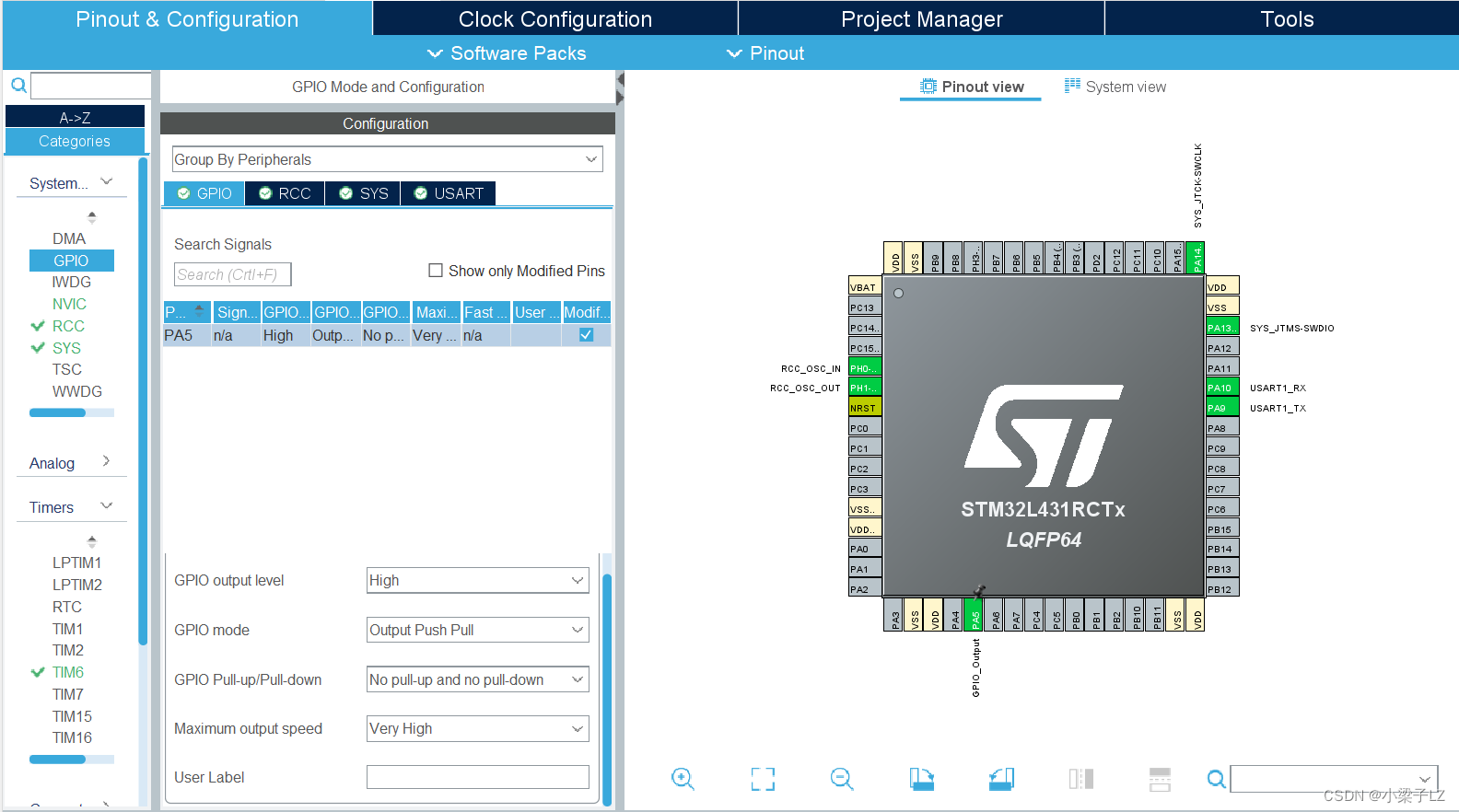Switch to System view
1459x812 pixels.
tap(1115, 87)
